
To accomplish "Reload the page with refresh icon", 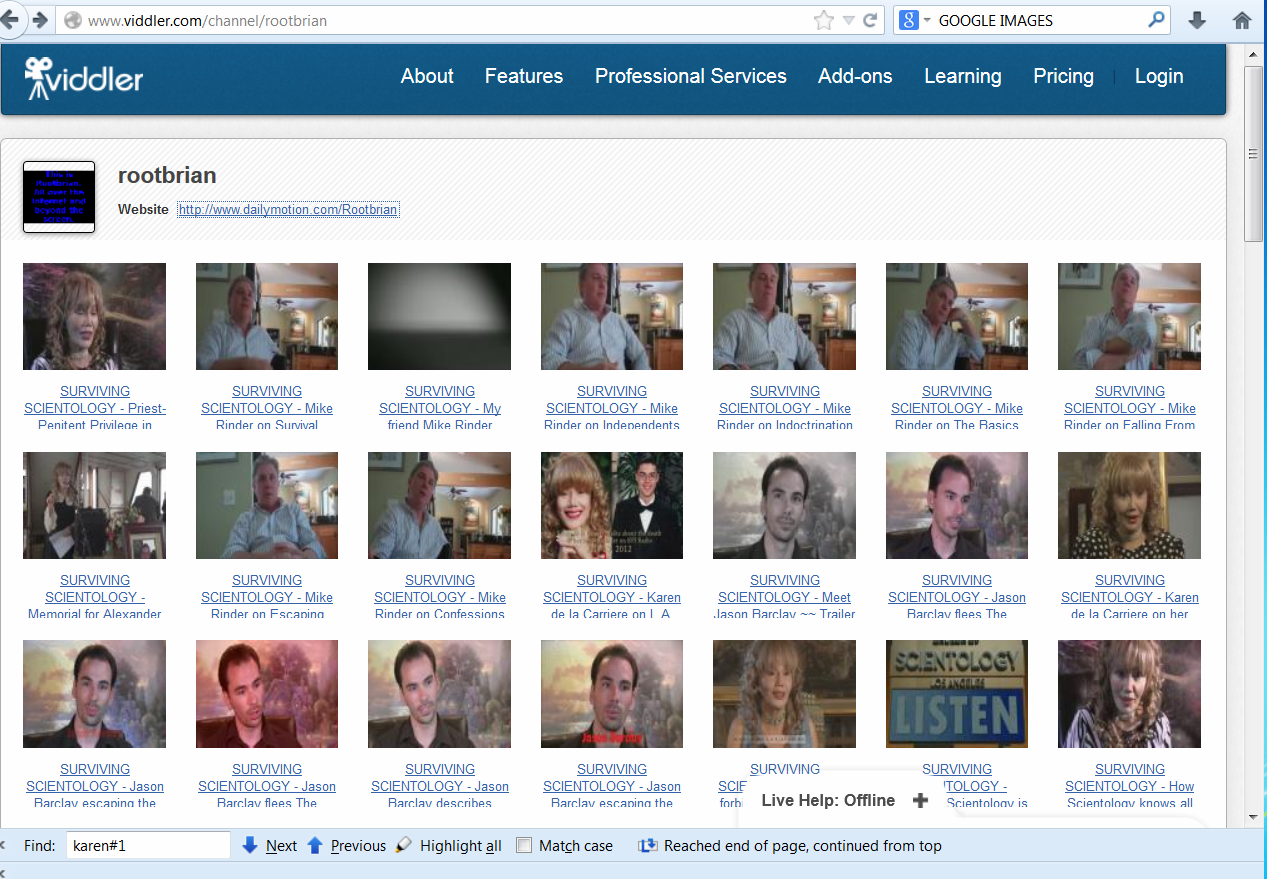I will point(870,20).
